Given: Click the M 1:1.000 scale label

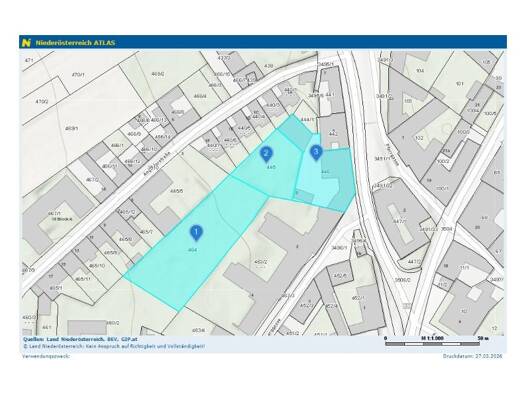Looking at the screenshot, I should point(432,338).
